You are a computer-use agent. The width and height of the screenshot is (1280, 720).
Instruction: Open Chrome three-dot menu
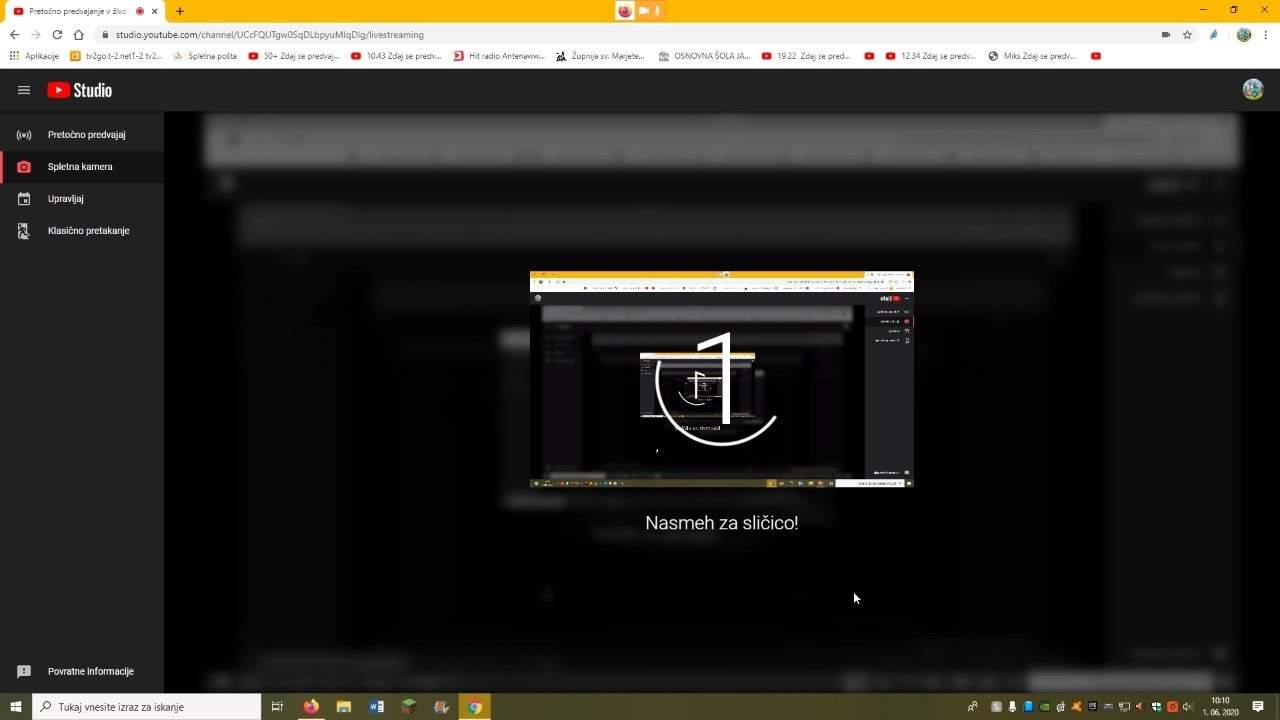coord(1265,35)
